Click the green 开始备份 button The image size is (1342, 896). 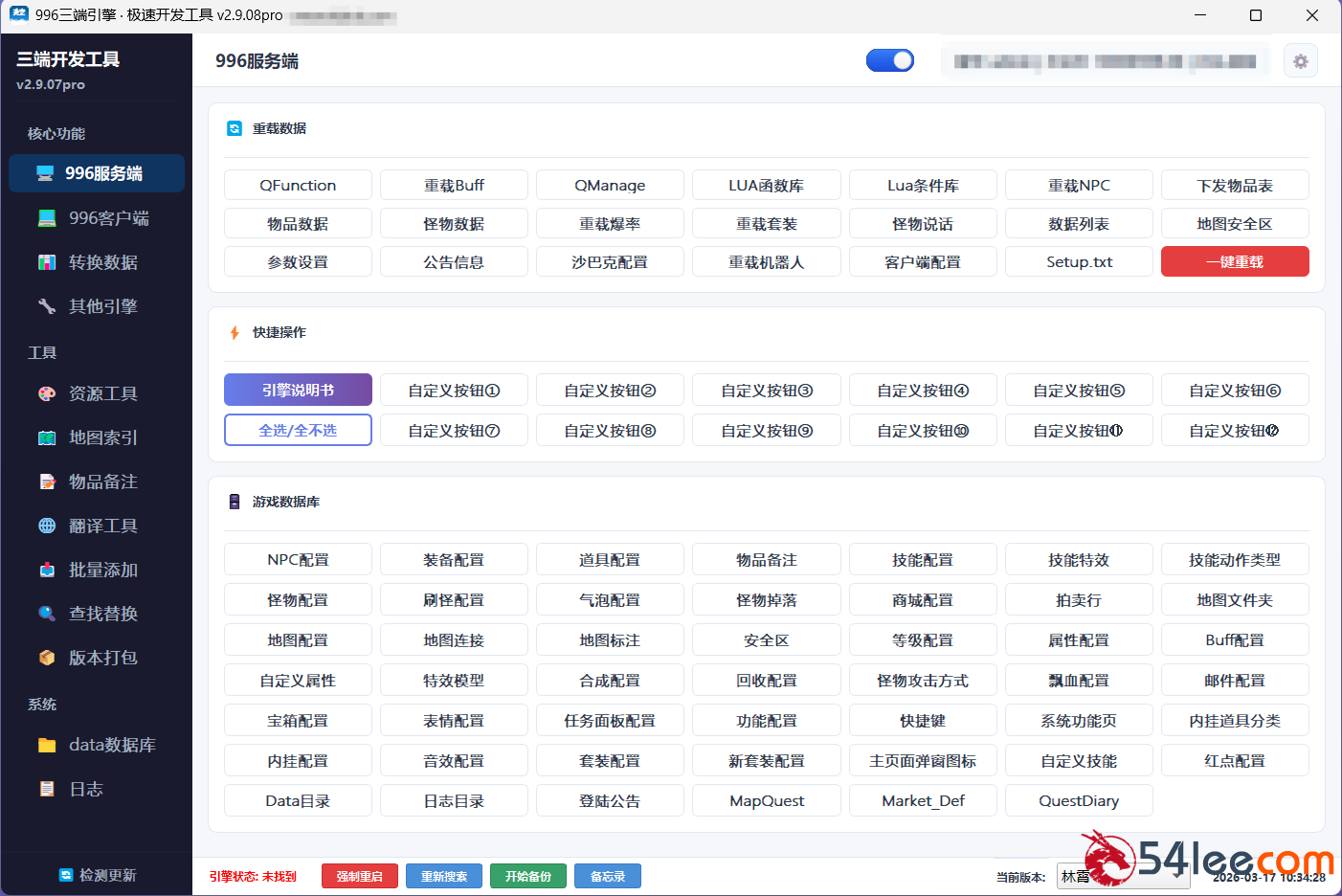527,876
